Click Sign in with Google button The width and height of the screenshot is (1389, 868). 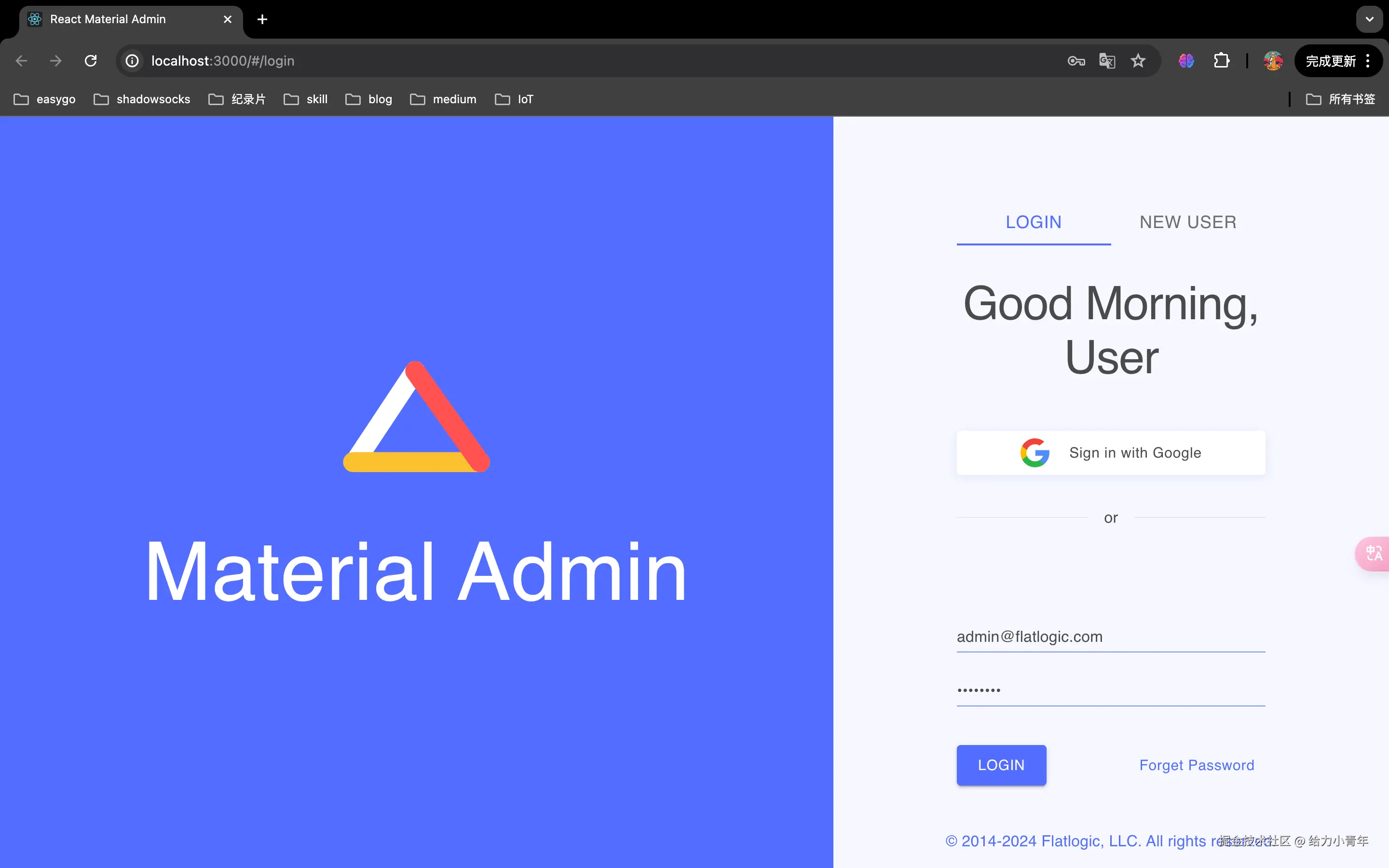click(1111, 453)
